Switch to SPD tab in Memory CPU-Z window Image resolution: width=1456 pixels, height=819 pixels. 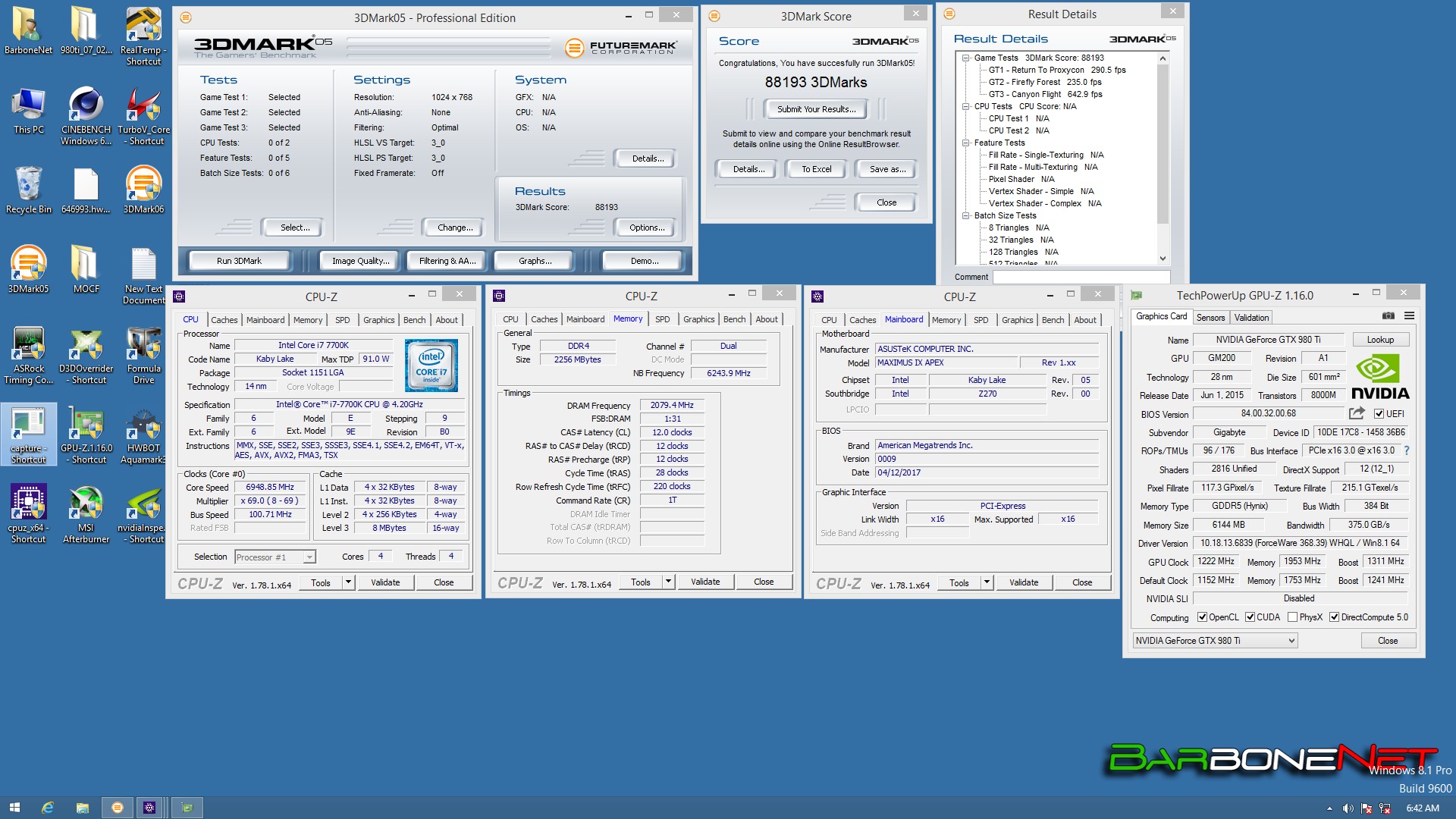[662, 319]
